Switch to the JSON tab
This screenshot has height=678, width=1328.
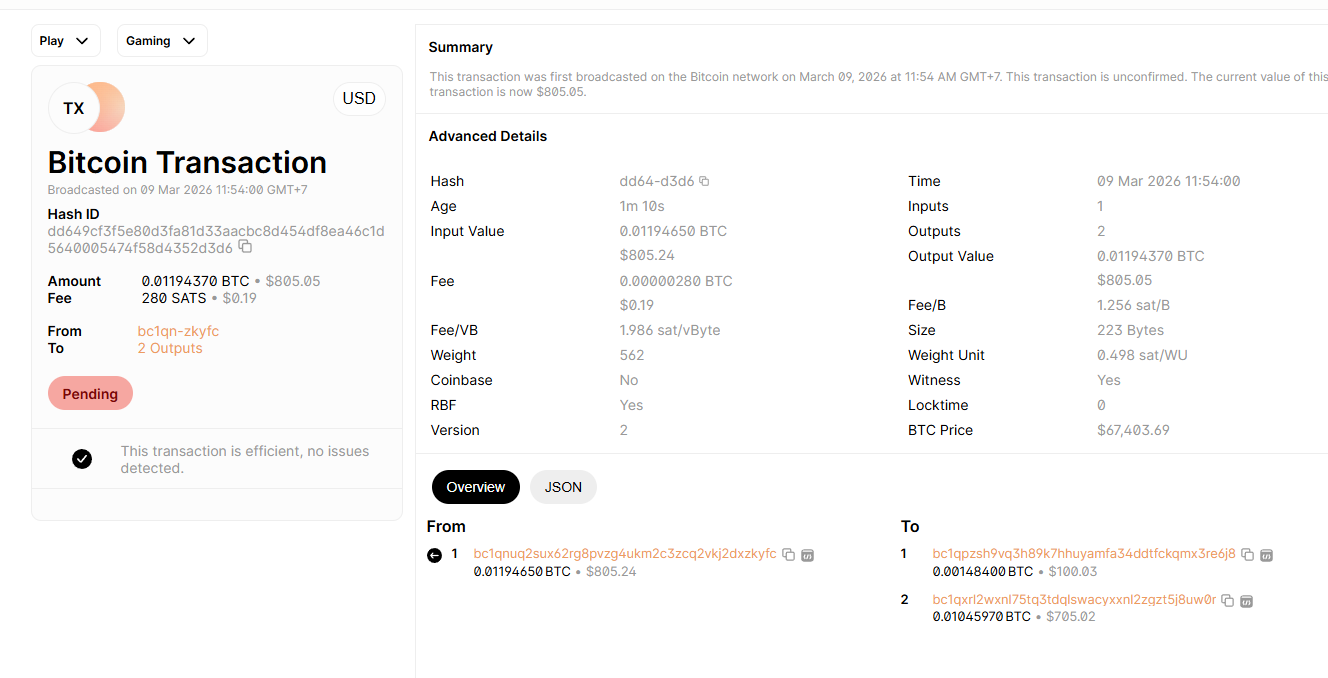coord(563,487)
